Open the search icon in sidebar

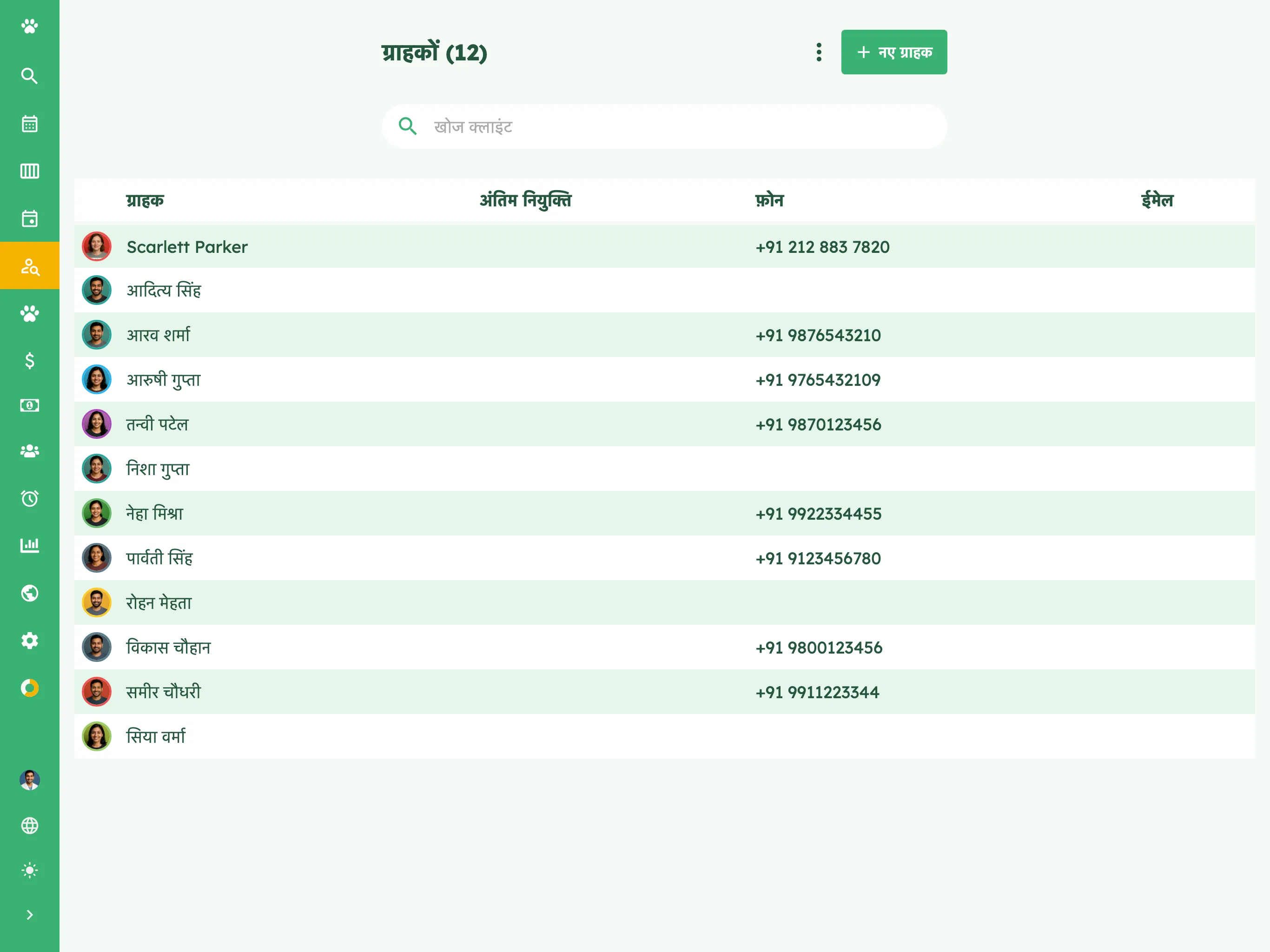(x=29, y=76)
